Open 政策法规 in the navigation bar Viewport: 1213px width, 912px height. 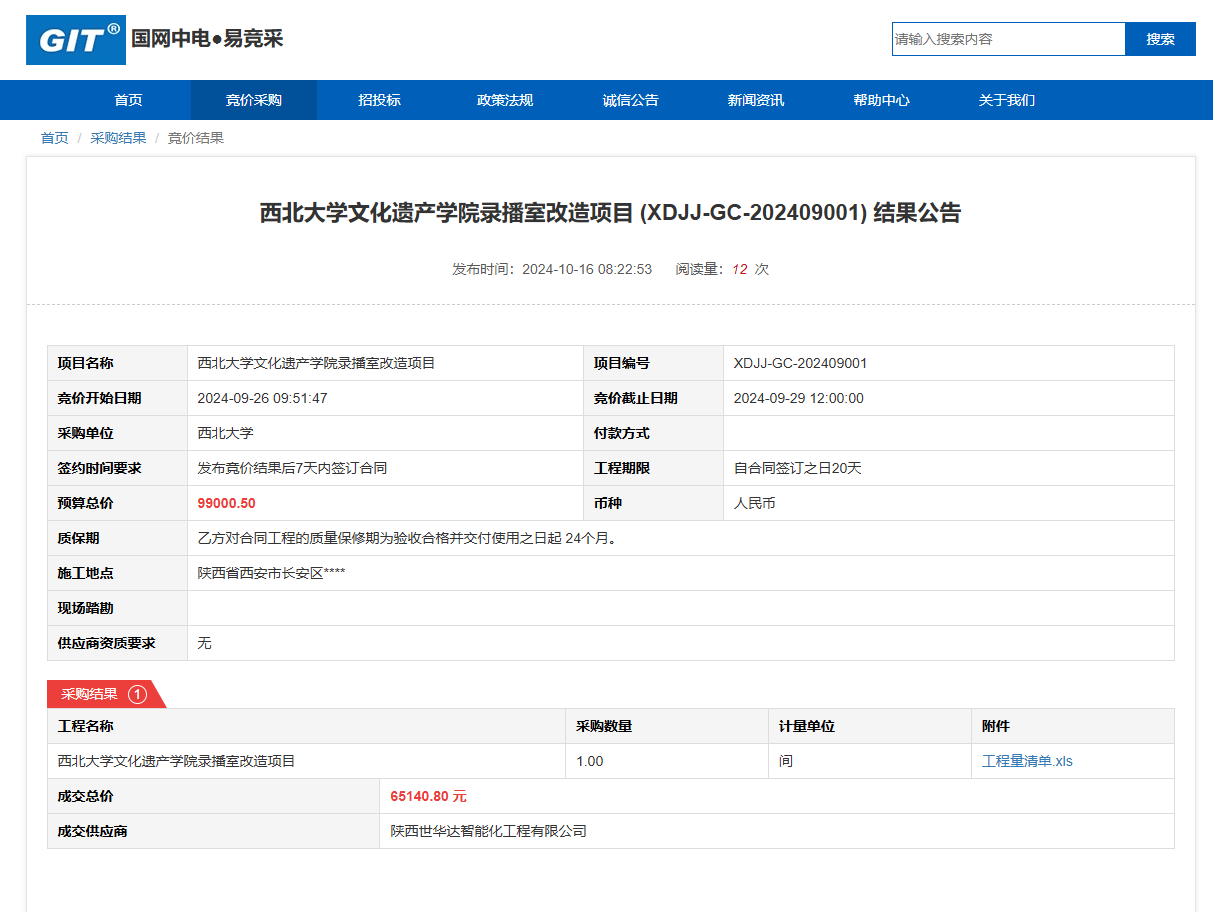[x=505, y=100]
